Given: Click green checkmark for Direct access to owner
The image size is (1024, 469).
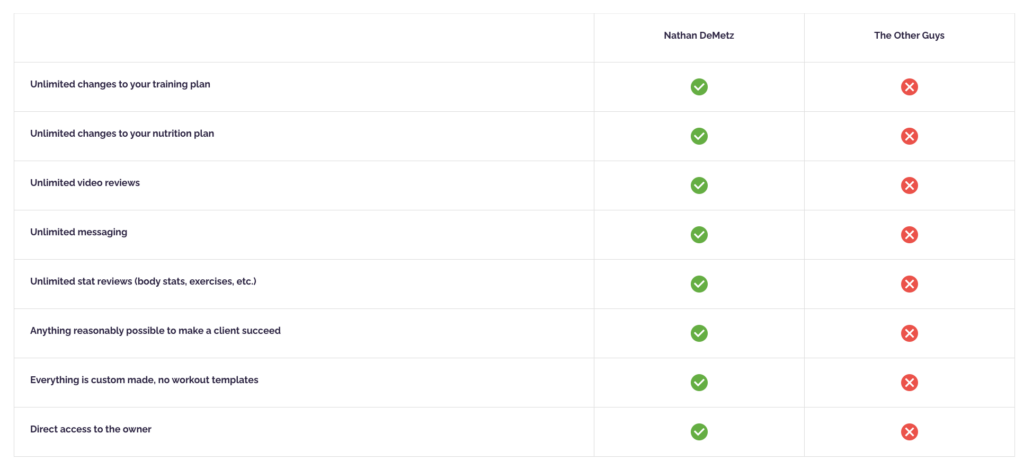Looking at the screenshot, I should pos(699,432).
